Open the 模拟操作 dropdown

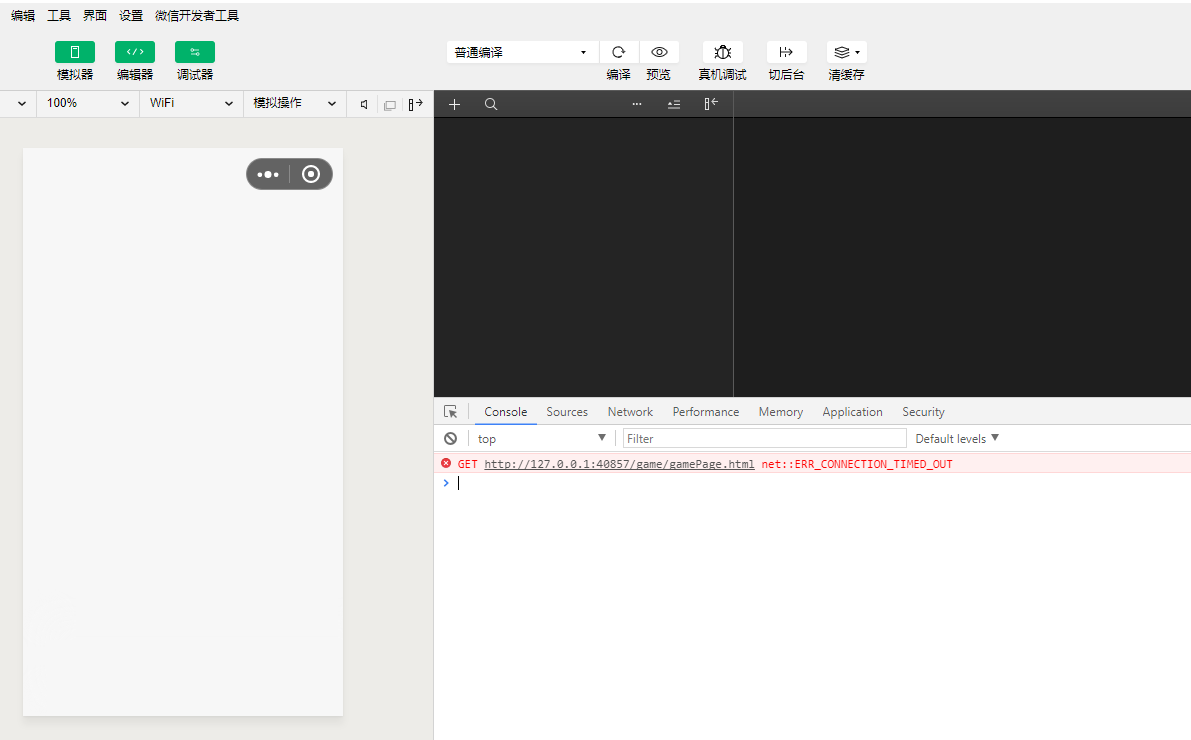point(295,103)
